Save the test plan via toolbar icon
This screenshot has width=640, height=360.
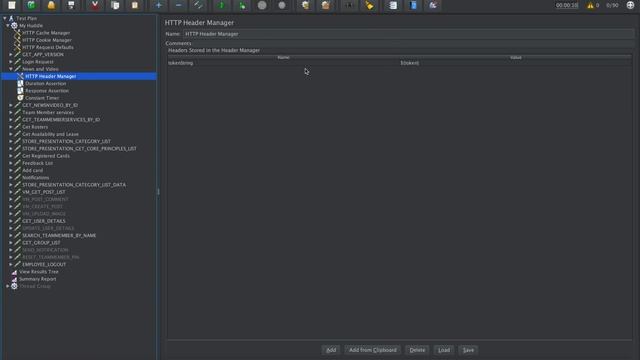(71, 5)
